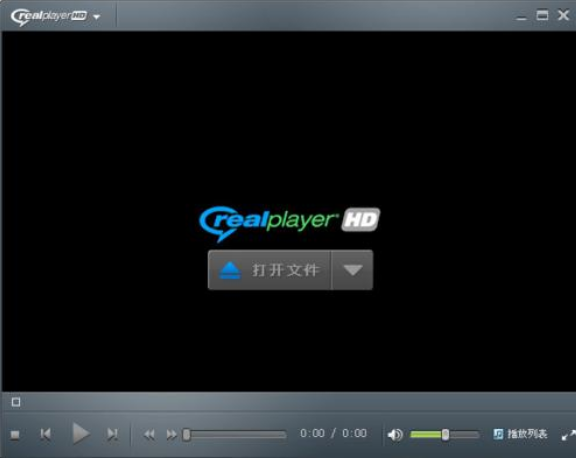The height and width of the screenshot is (458, 576).
Task: Mute audio with the speaker icon
Action: 395,435
